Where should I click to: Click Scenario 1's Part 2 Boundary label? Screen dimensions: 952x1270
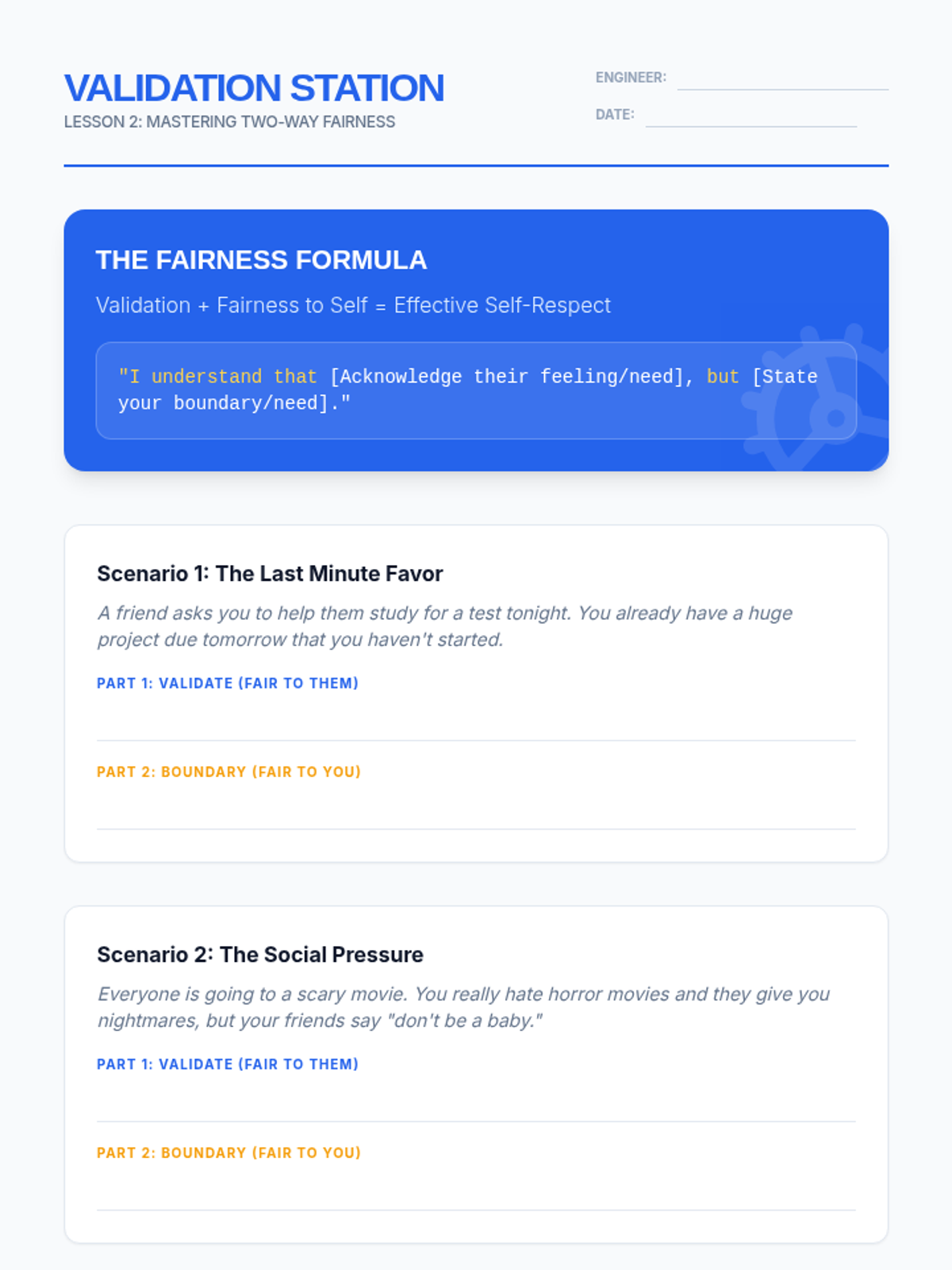[228, 772]
